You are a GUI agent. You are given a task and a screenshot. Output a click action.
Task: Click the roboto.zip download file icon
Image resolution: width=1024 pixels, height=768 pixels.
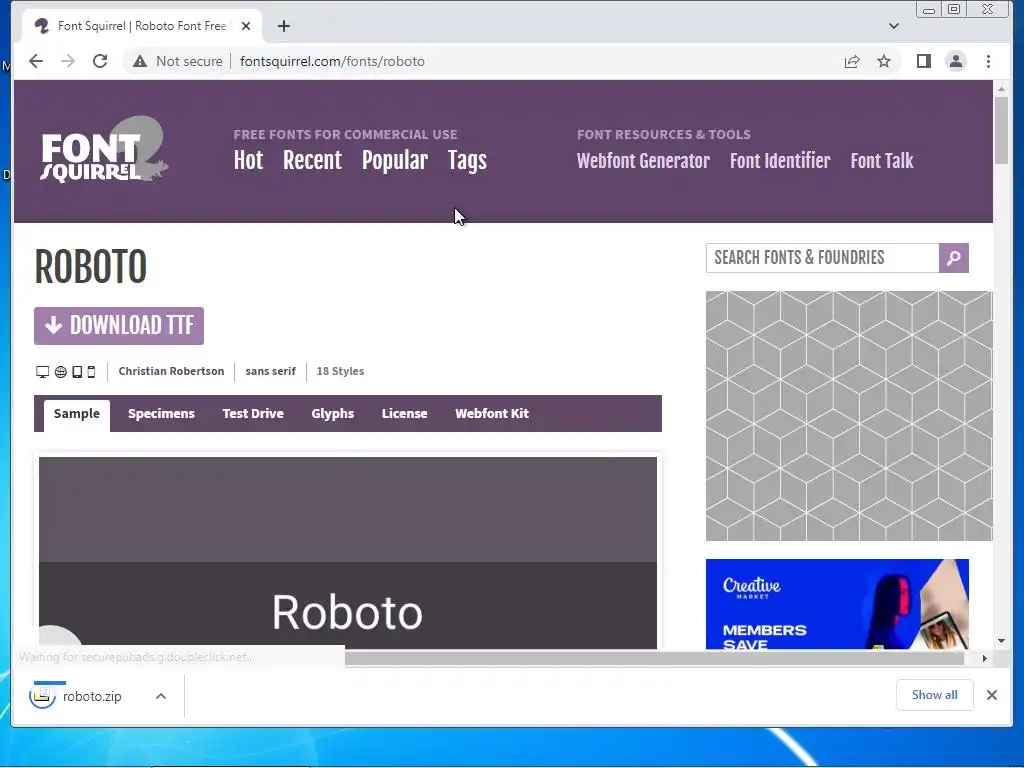[42, 696]
